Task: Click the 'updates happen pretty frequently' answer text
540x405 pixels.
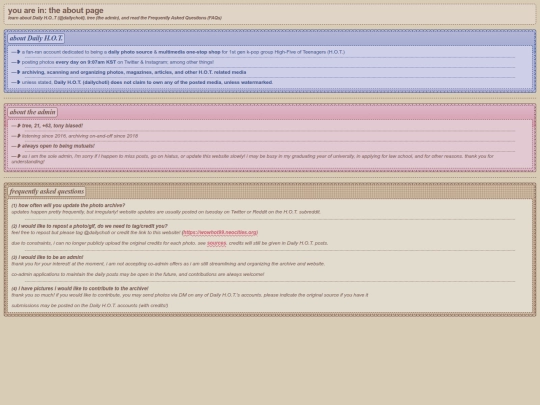Action: pyautogui.click(x=166, y=212)
